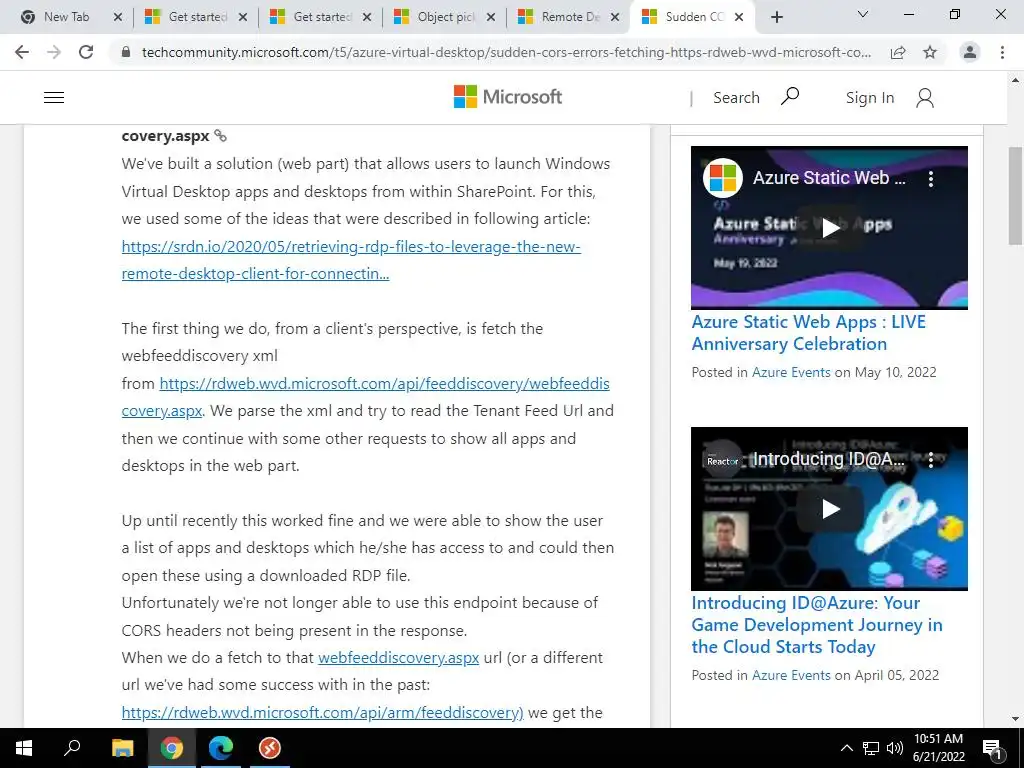Open Chrome's three-dot menu
This screenshot has height=768, width=1024.
pos(1002,52)
